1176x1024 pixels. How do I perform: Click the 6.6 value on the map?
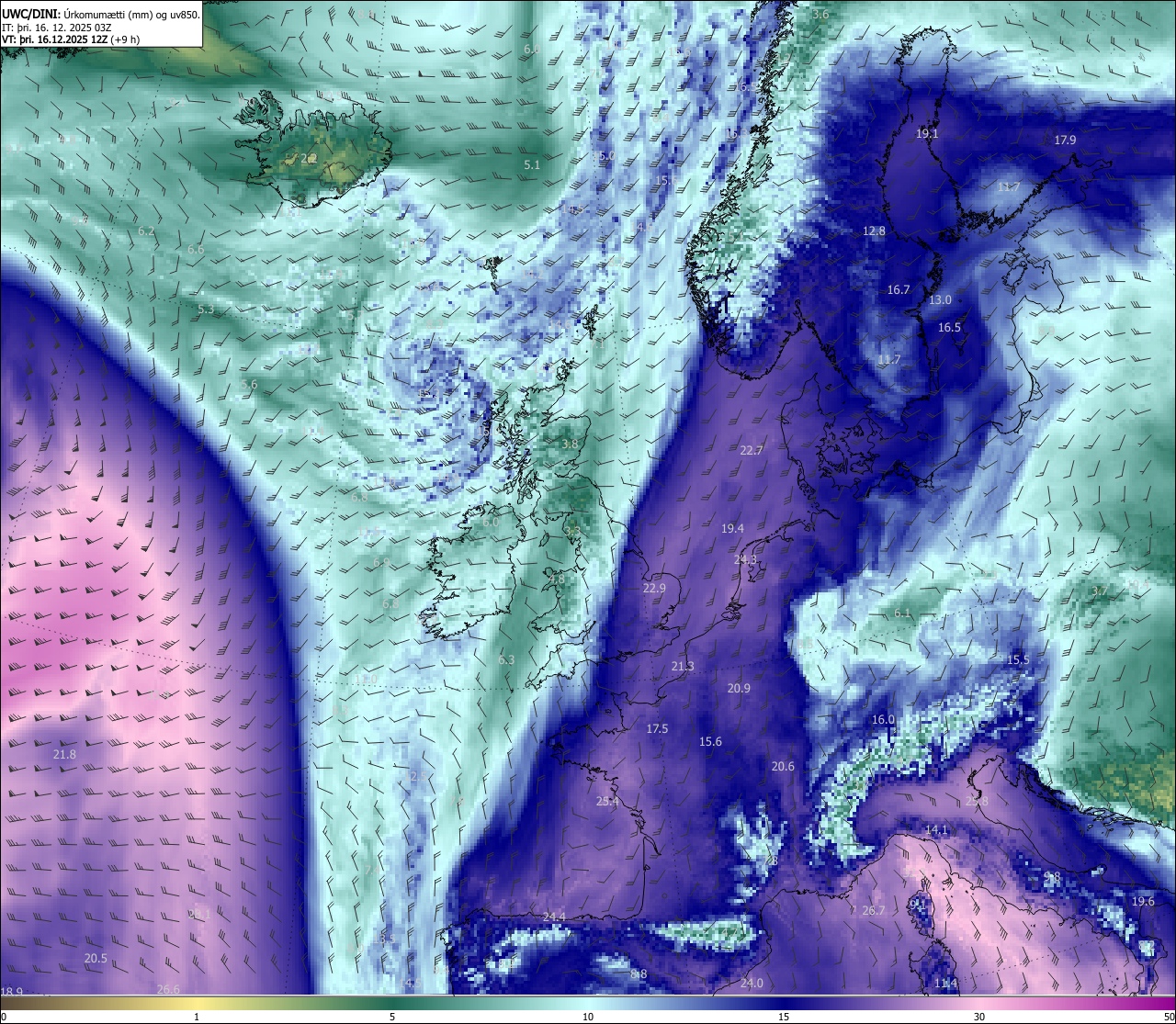[x=196, y=250]
